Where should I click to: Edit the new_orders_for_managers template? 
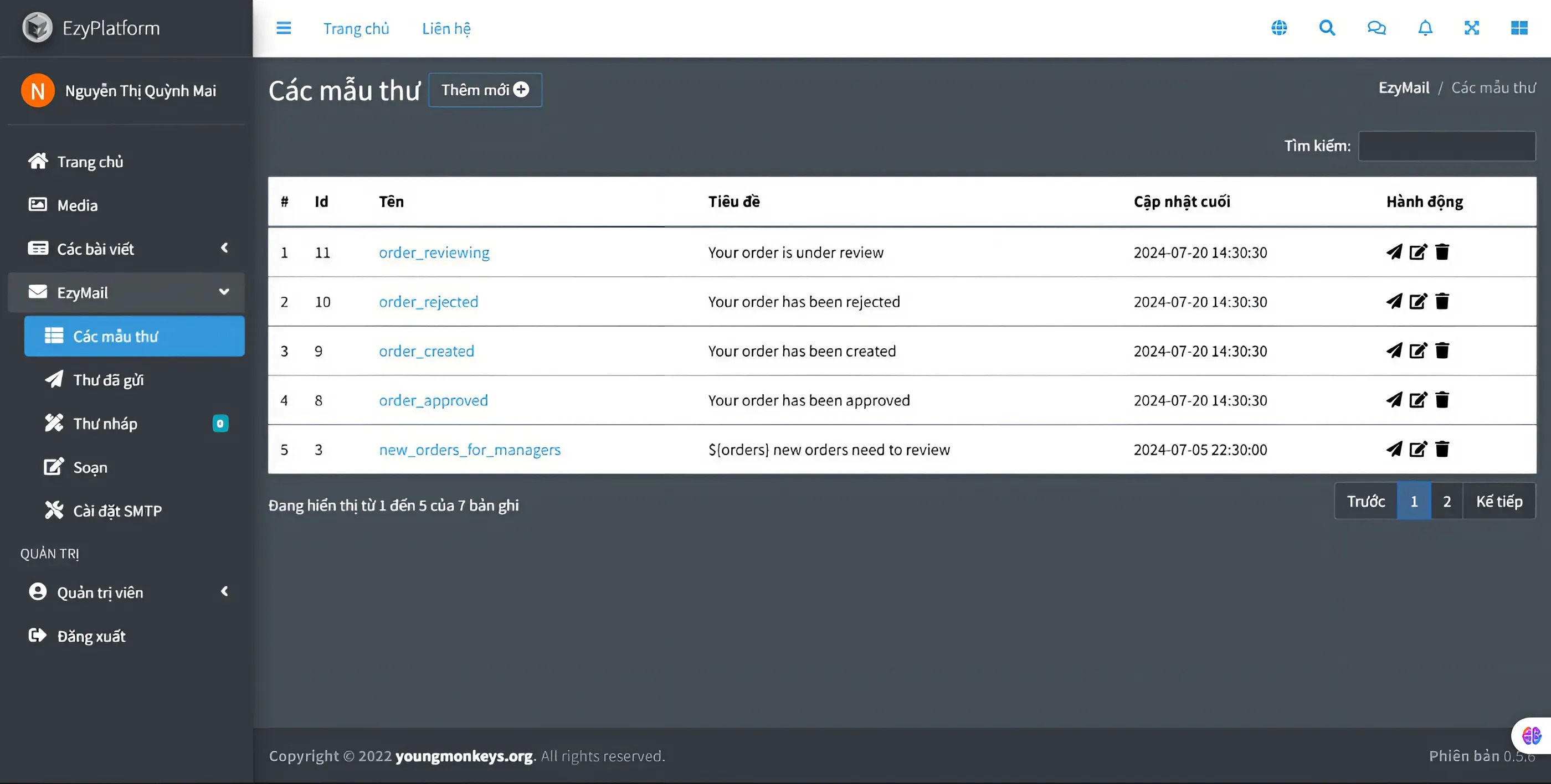[1418, 449]
